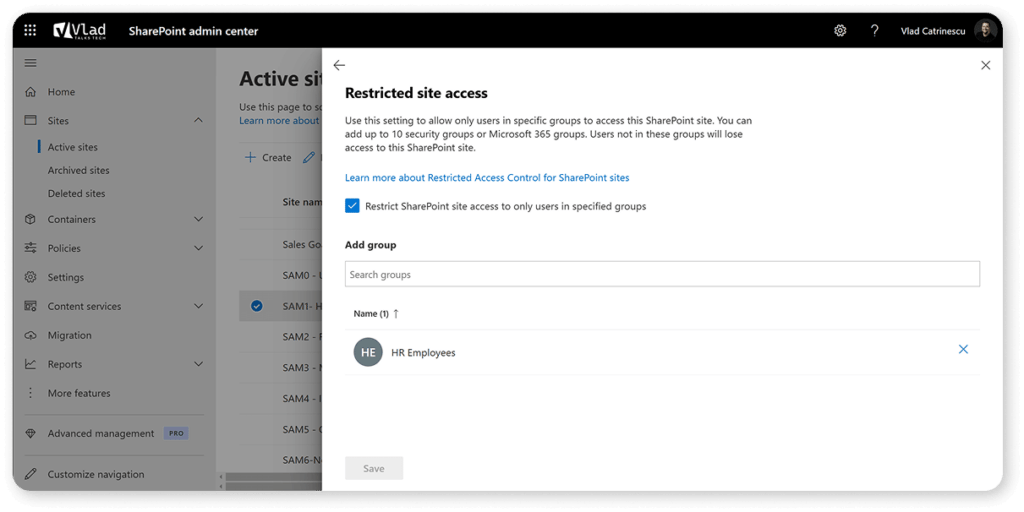The image size is (1024, 512).
Task: Click the SAM4 site row
Action: (x=281, y=398)
